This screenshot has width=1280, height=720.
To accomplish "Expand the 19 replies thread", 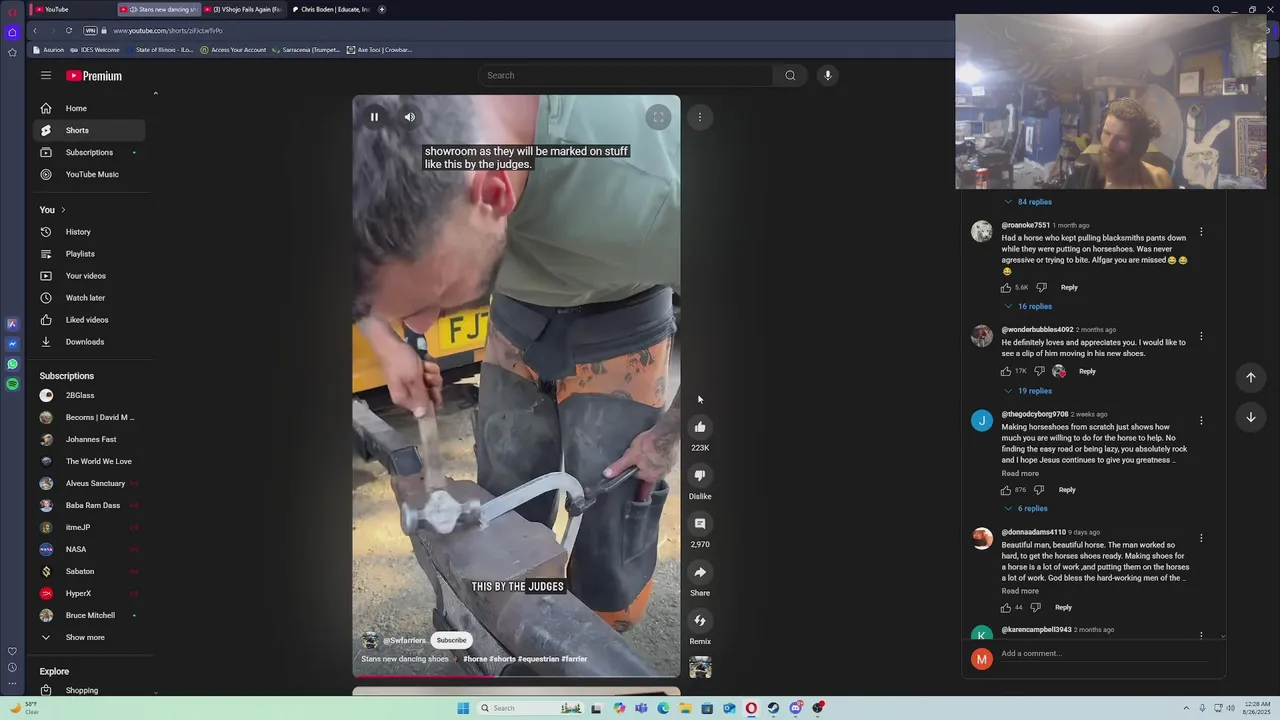I will click(1028, 391).
